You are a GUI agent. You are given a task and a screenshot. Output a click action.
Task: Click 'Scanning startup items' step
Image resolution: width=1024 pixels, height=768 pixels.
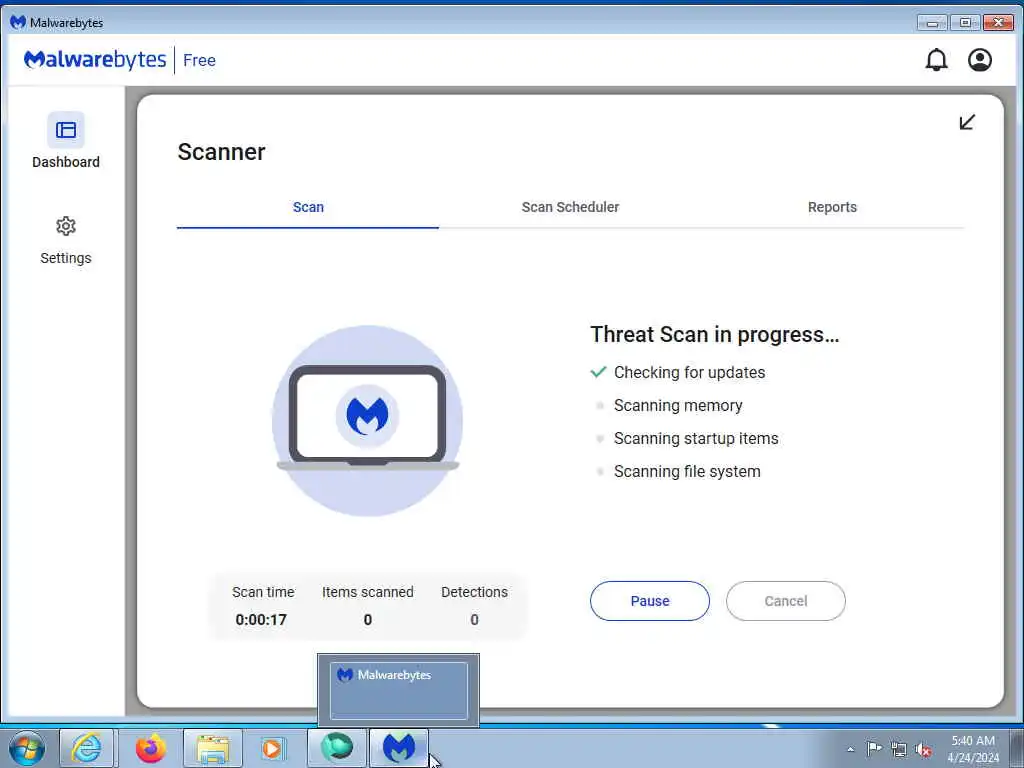[696, 438]
